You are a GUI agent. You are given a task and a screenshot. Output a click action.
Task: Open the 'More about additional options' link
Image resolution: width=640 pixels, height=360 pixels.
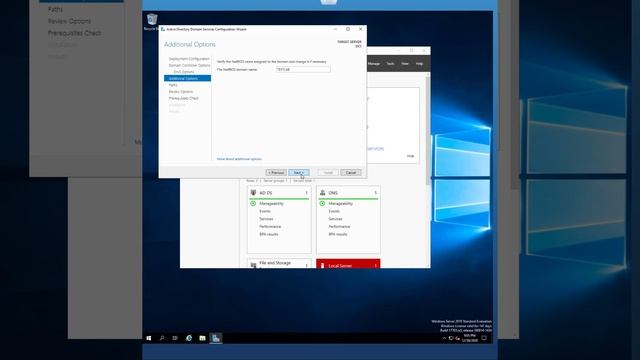coord(239,159)
